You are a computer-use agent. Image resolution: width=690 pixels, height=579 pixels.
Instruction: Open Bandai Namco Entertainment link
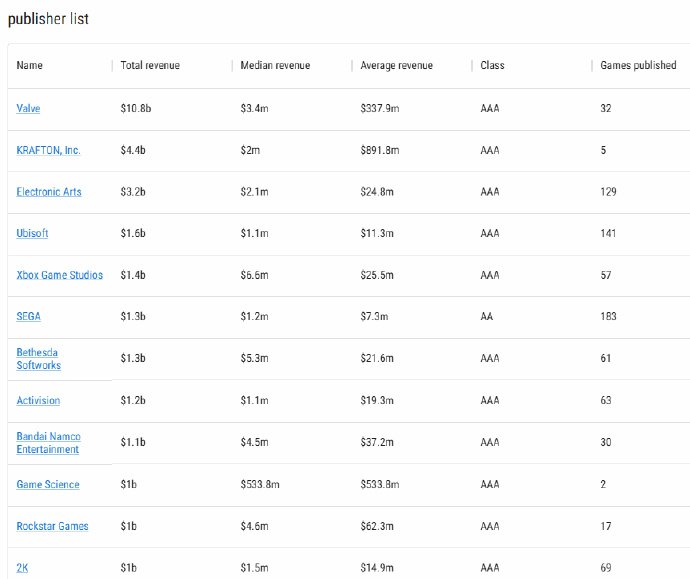[x=48, y=442]
